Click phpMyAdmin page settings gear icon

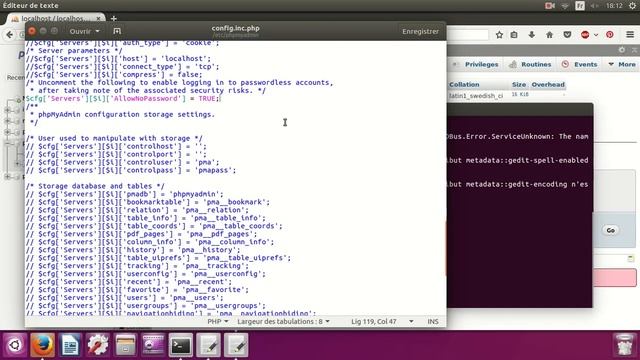(x=622, y=50)
